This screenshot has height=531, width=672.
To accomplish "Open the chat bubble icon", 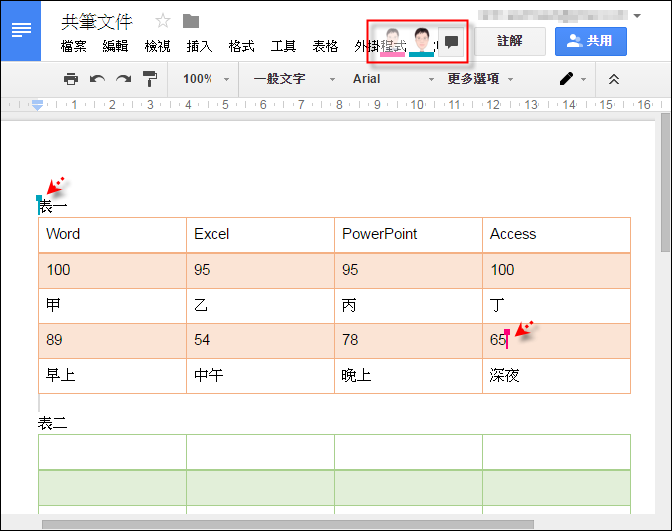I will [x=451, y=42].
